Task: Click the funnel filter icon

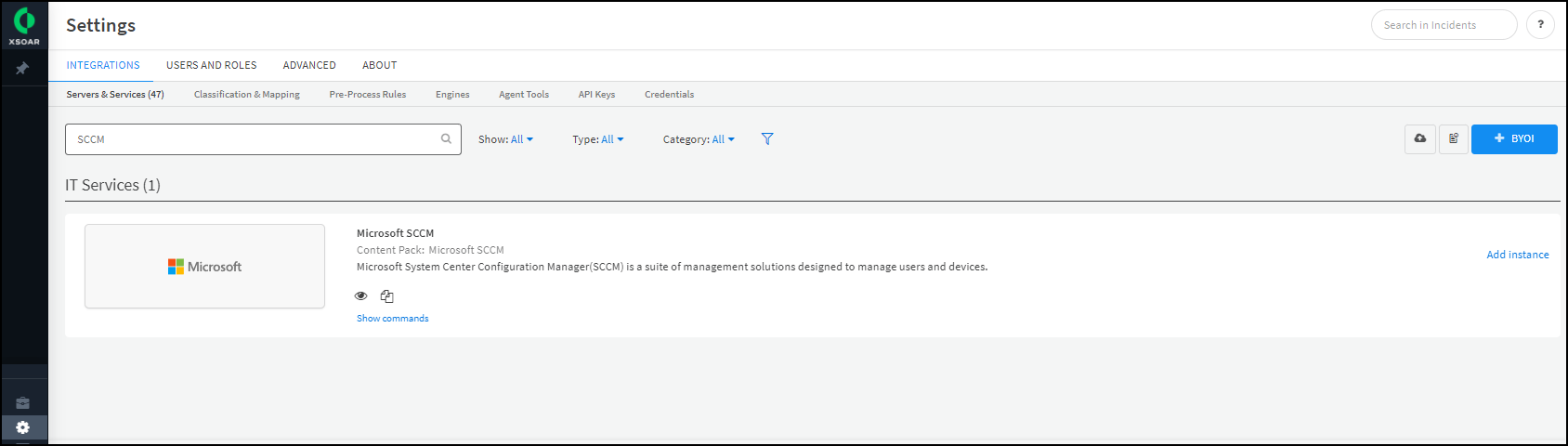Action: point(767,138)
